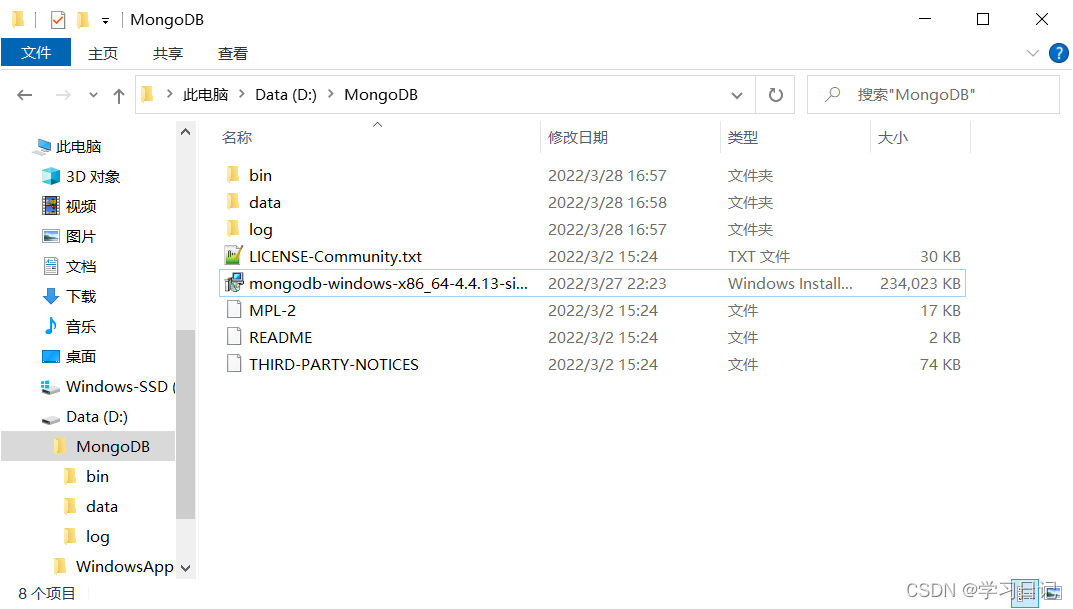Click the Windows-SSD drive icon

(51, 387)
